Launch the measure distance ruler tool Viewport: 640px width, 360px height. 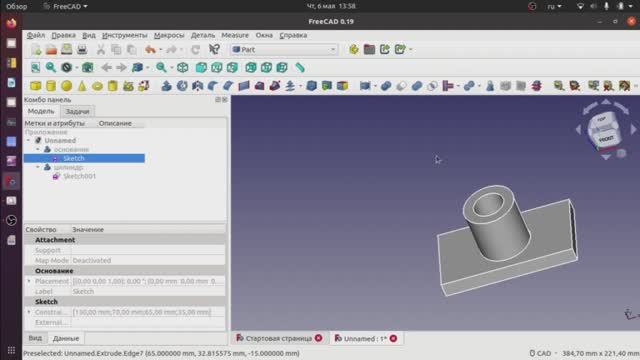[x=300, y=68]
